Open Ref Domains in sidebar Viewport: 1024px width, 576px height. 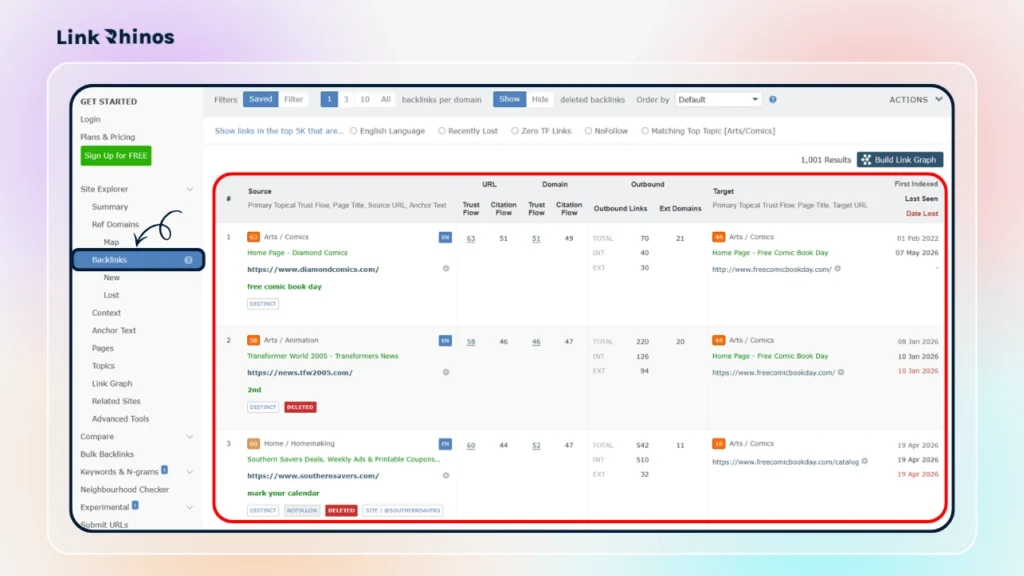coord(116,224)
